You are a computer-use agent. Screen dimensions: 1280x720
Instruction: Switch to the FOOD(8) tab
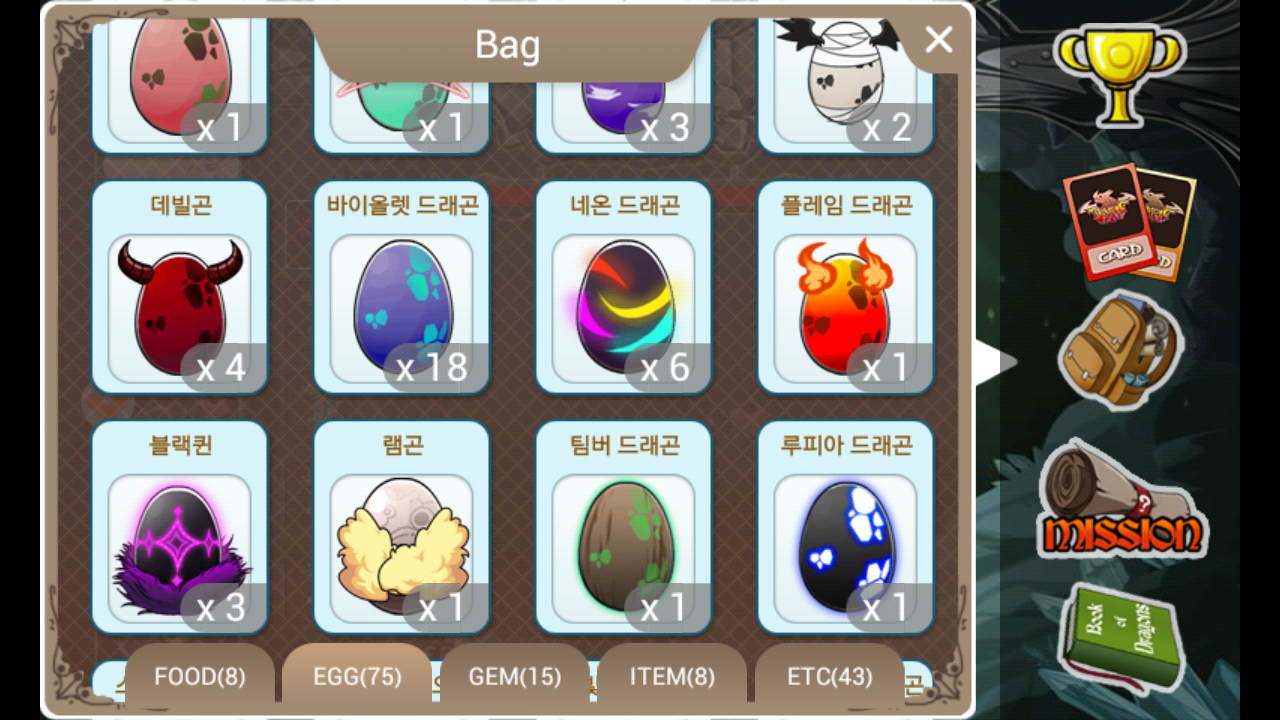[200, 677]
